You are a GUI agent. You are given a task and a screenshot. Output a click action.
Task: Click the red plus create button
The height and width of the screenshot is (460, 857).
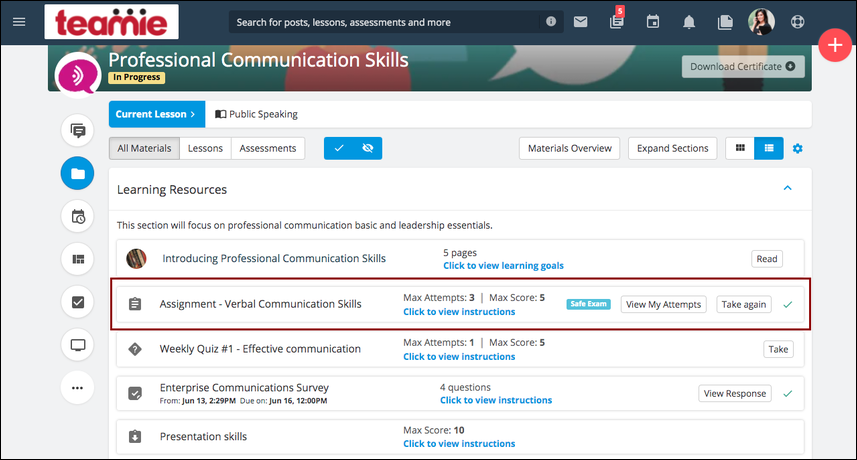point(835,45)
